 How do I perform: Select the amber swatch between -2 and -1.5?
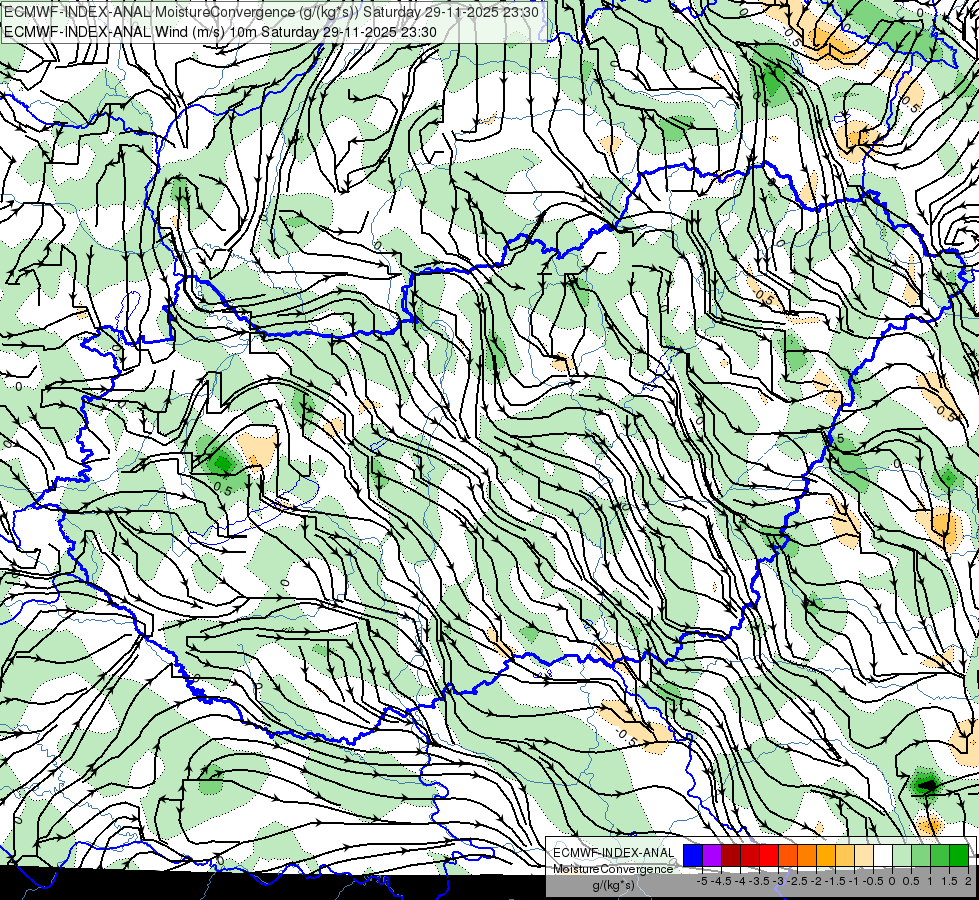825,855
